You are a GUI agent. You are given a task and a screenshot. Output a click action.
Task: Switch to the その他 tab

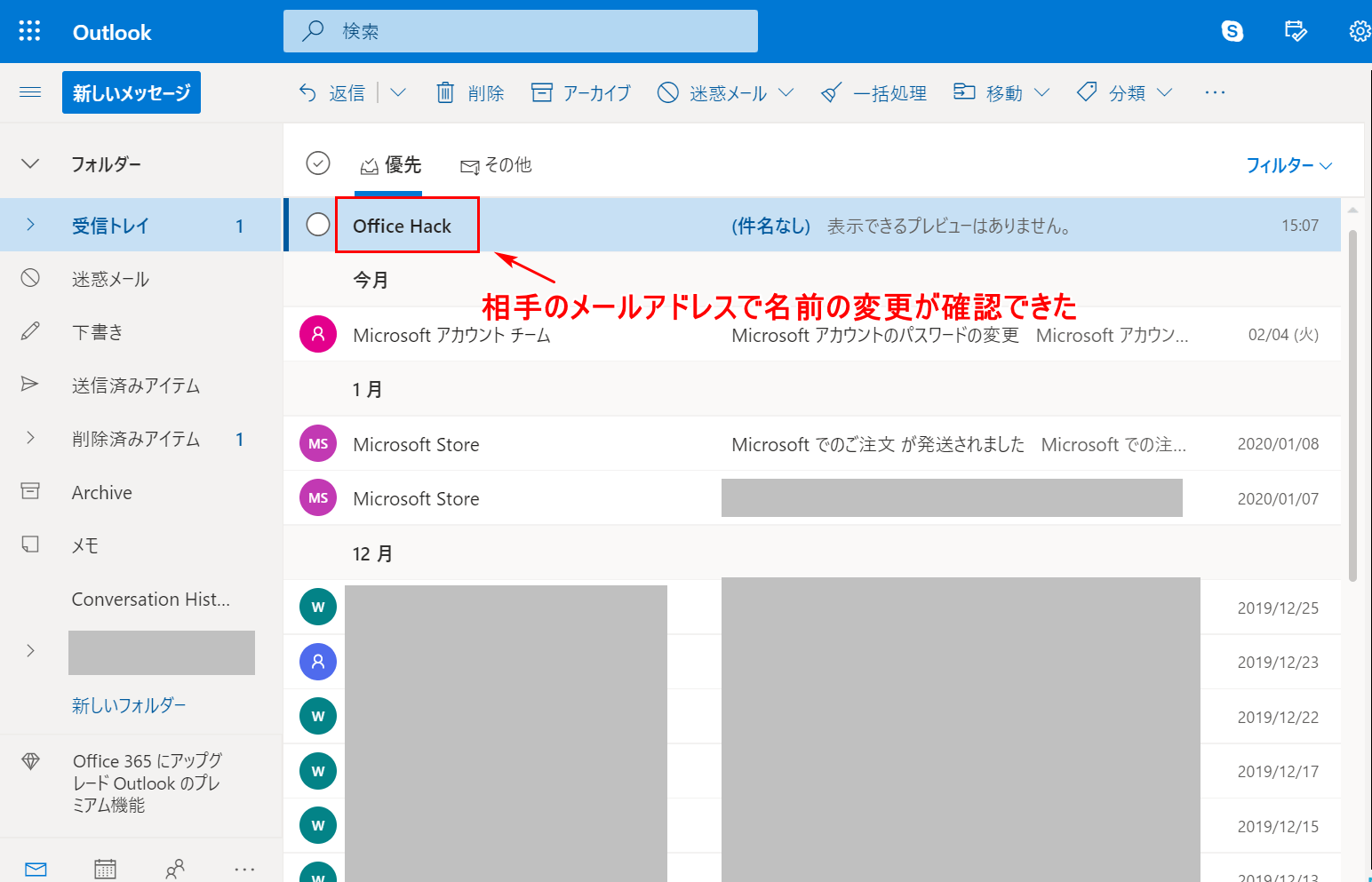(496, 165)
